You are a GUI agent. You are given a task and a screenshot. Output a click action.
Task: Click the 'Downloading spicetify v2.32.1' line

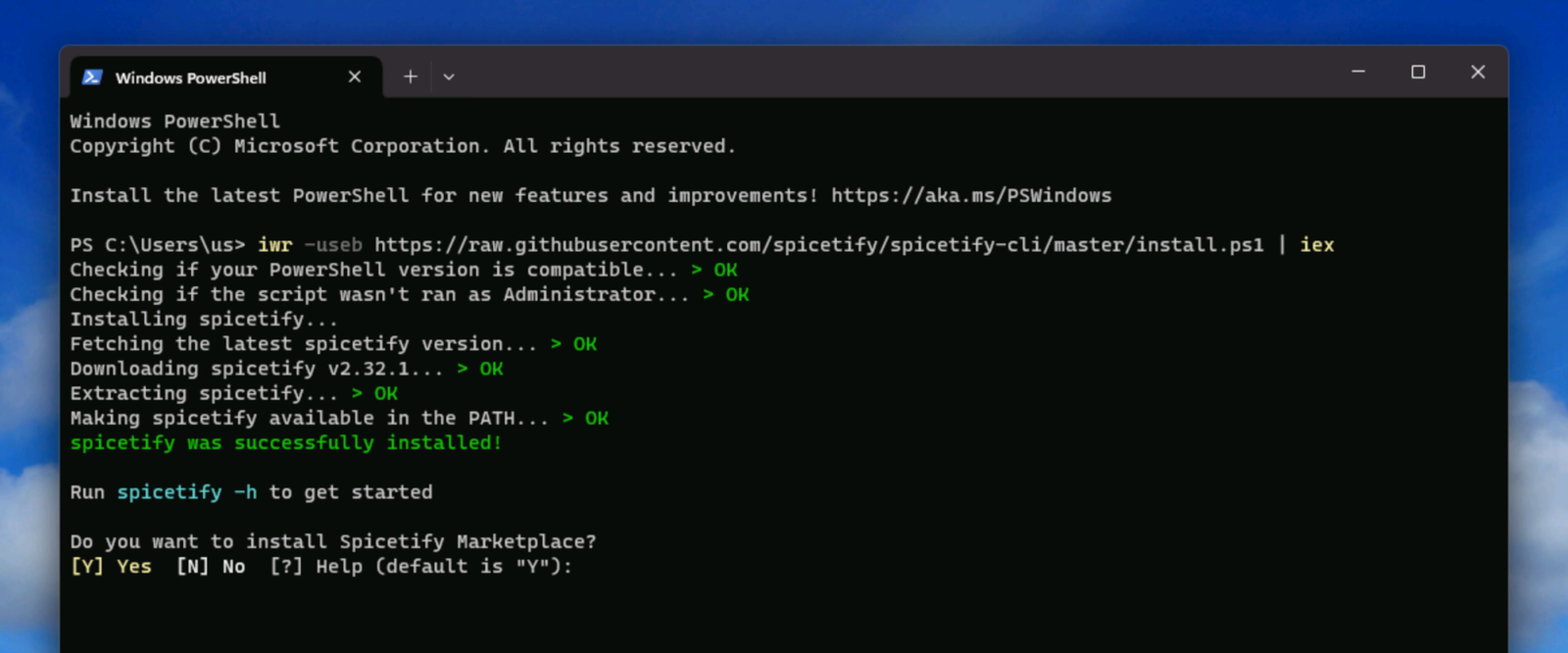pyautogui.click(x=255, y=369)
